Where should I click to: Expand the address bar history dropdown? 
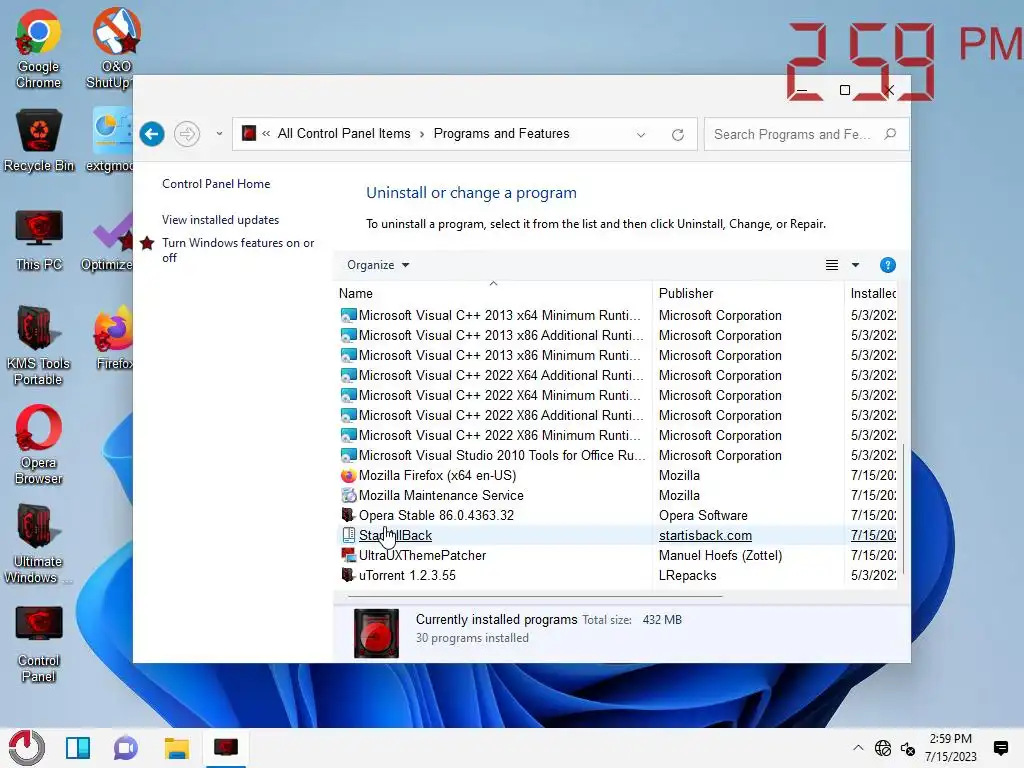pos(641,135)
